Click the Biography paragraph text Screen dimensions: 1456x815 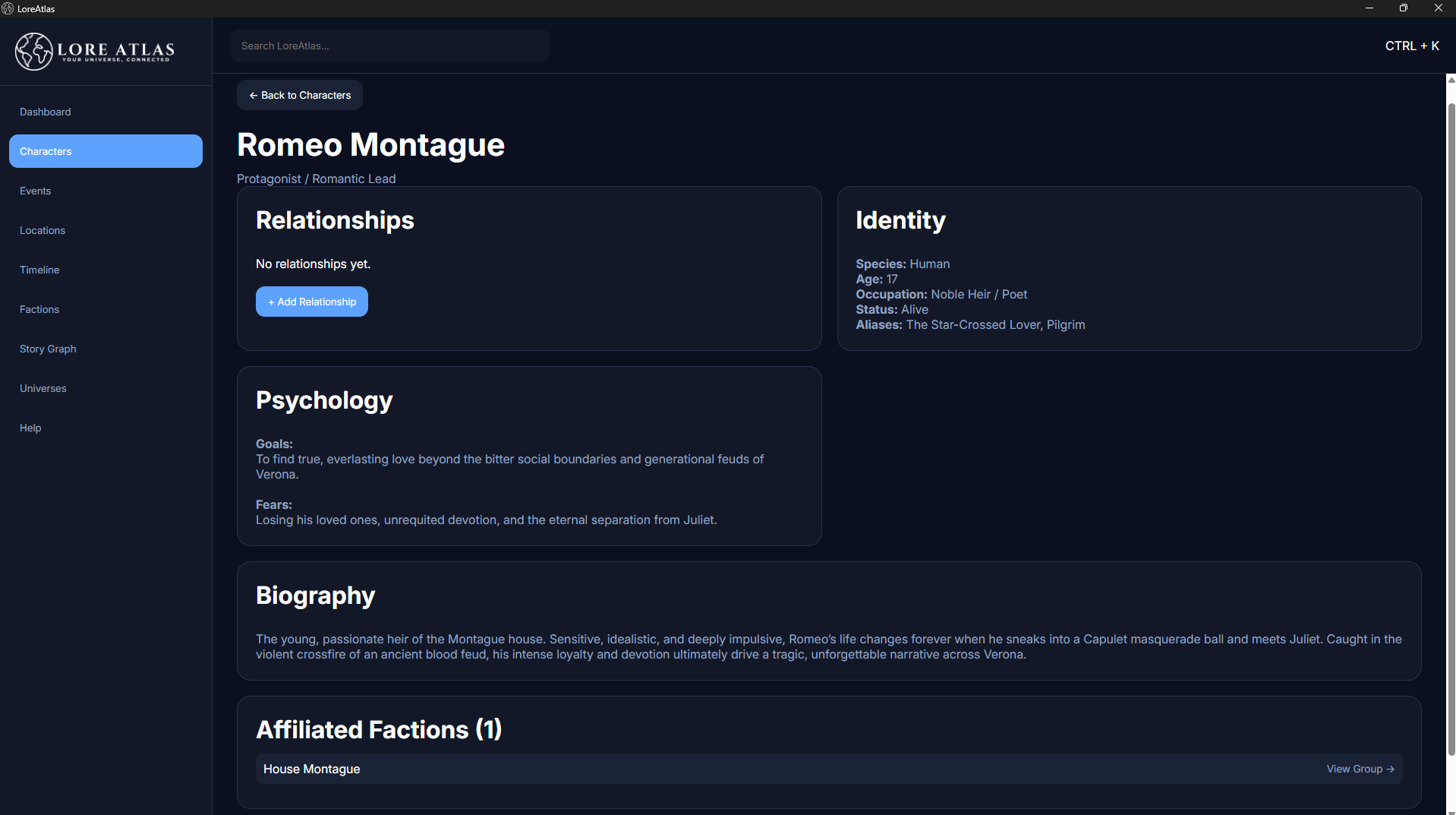(x=829, y=646)
